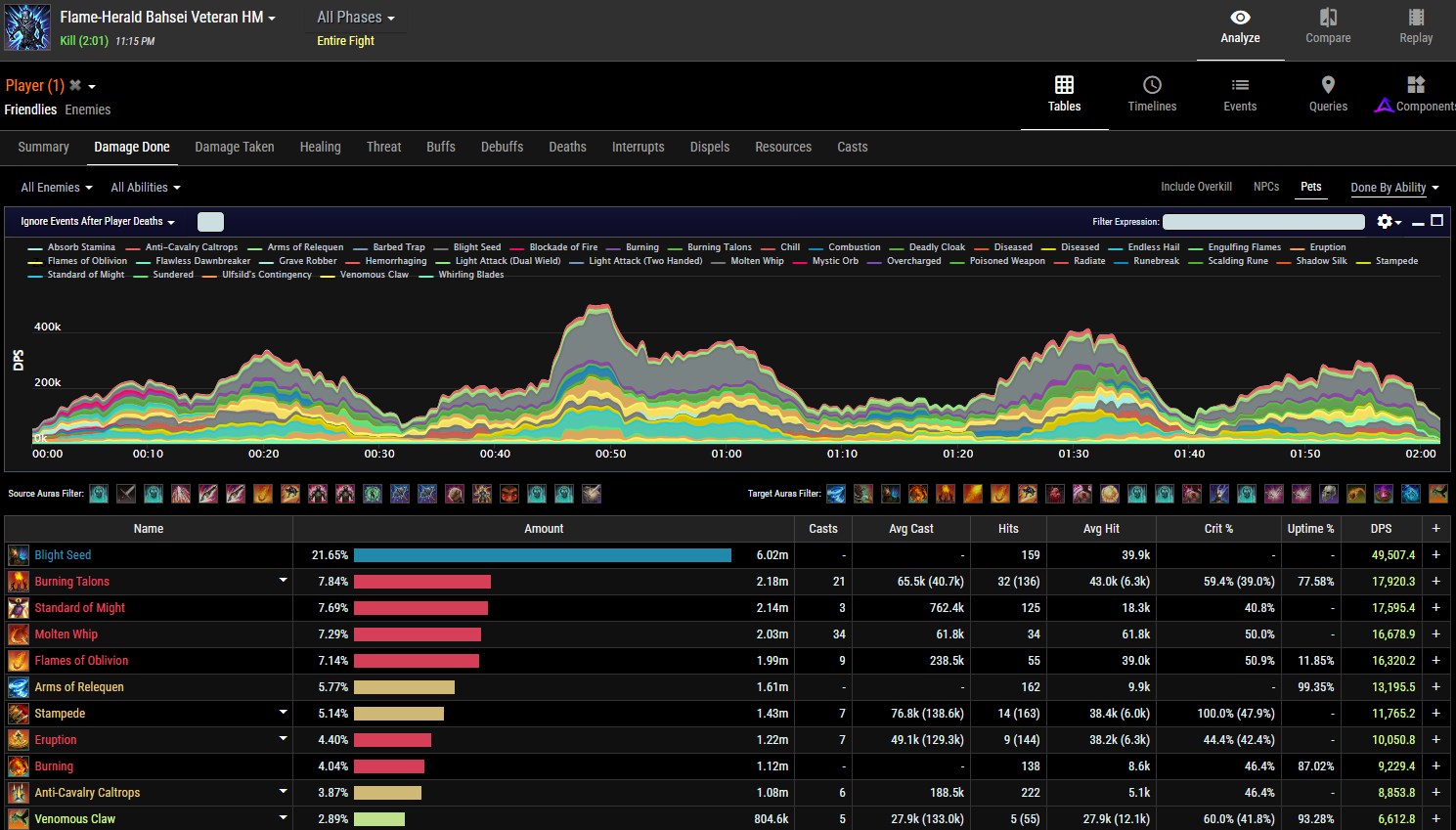Switch to the Debuffs tab
The height and width of the screenshot is (830, 1456).
pyautogui.click(x=502, y=147)
